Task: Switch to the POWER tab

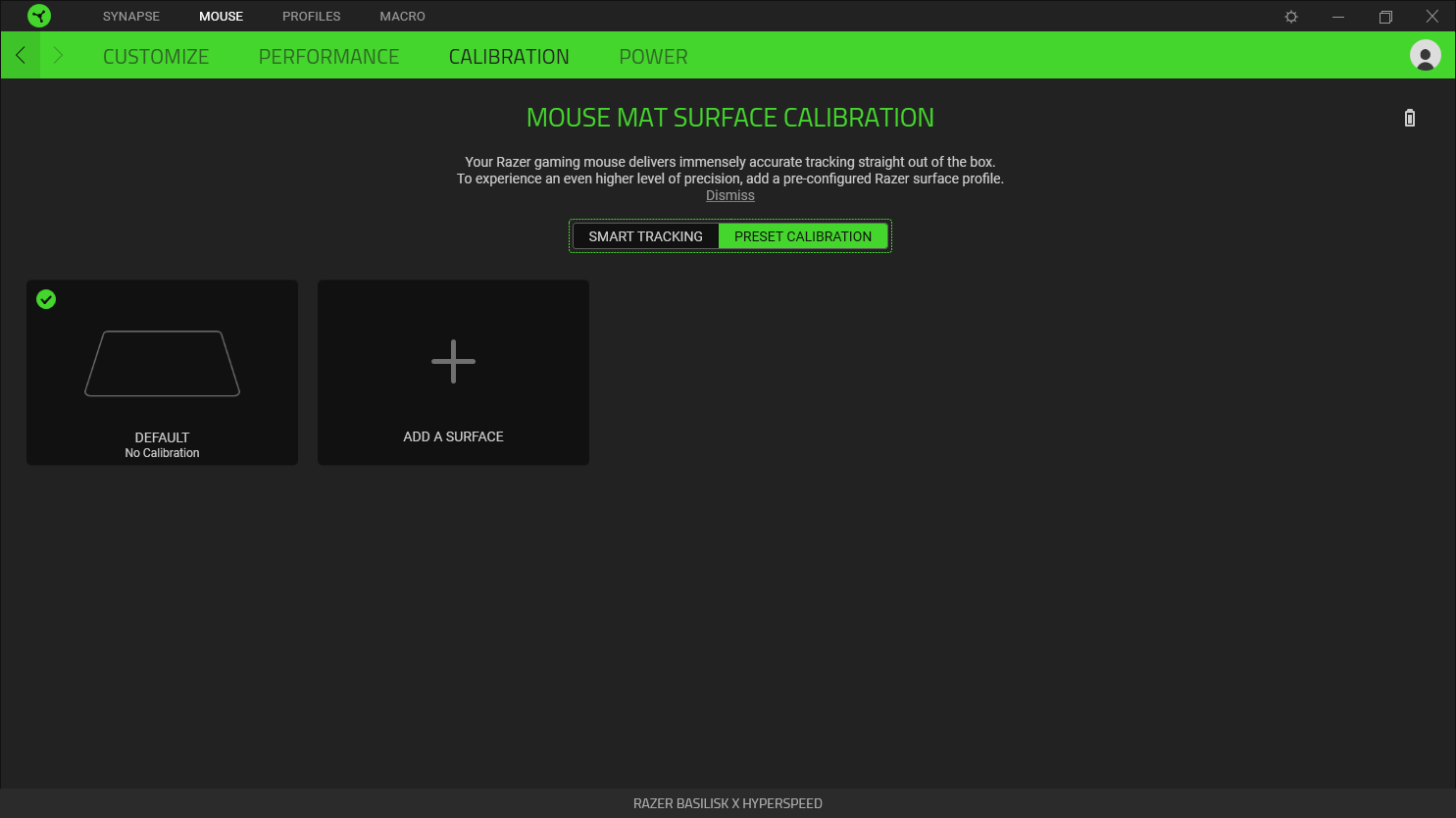Action: pyautogui.click(x=653, y=56)
